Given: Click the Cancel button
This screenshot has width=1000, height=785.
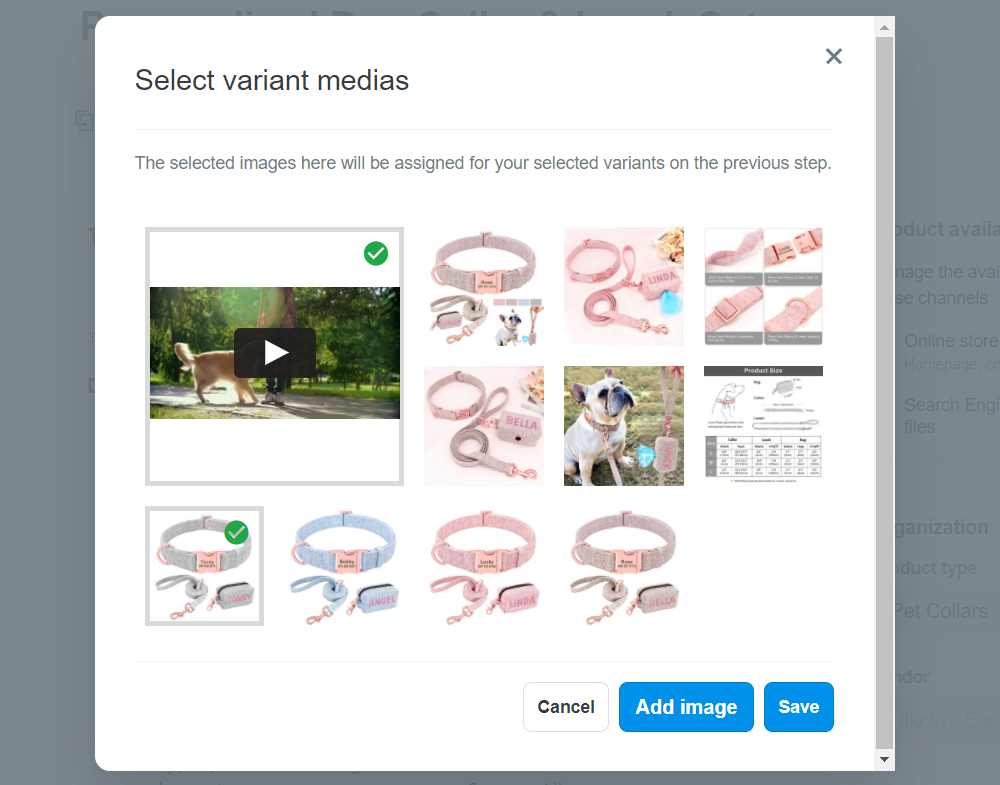Looking at the screenshot, I should (565, 707).
